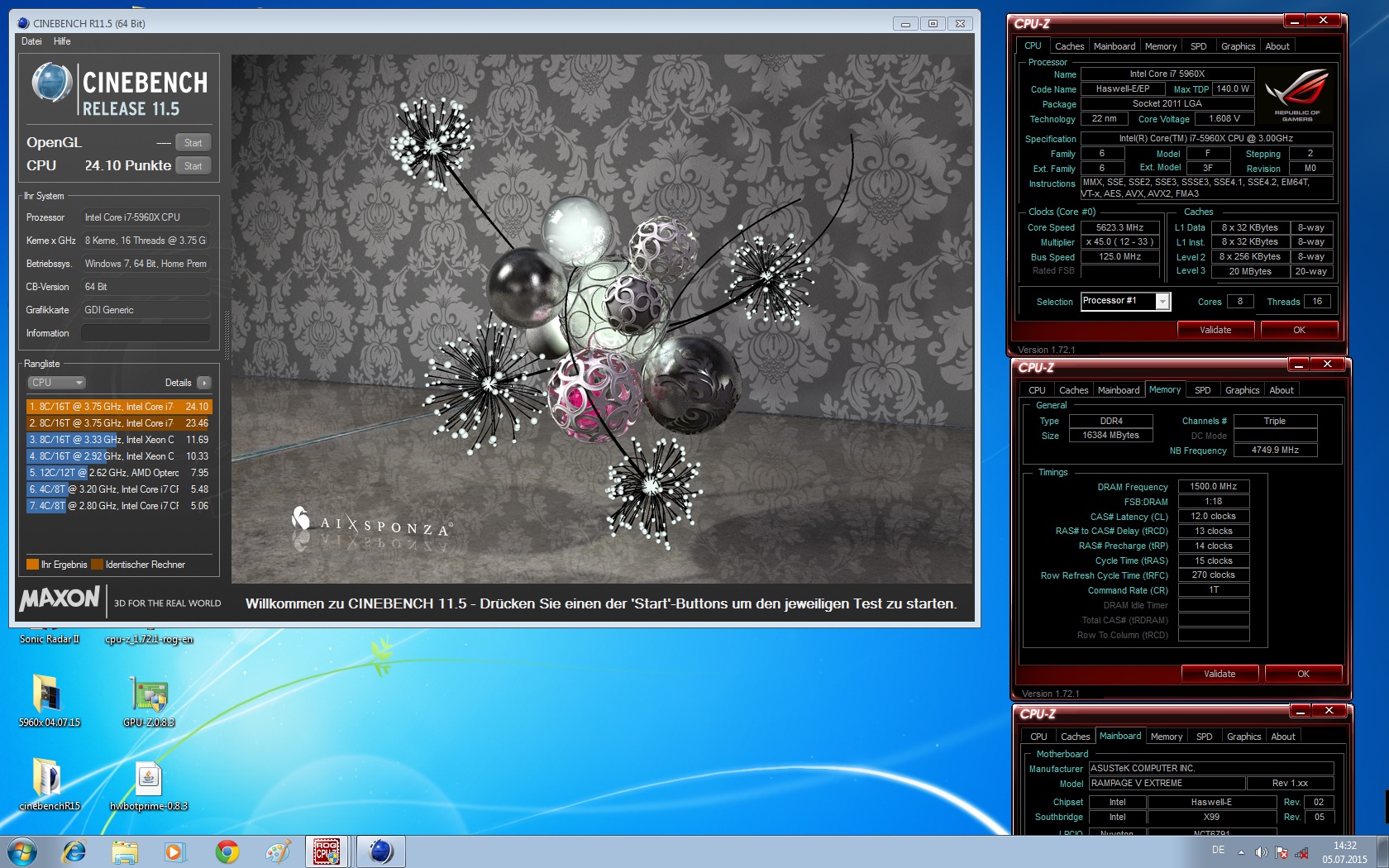
Task: Click OK in the CPU-Z Memory window
Action: [x=1303, y=674]
